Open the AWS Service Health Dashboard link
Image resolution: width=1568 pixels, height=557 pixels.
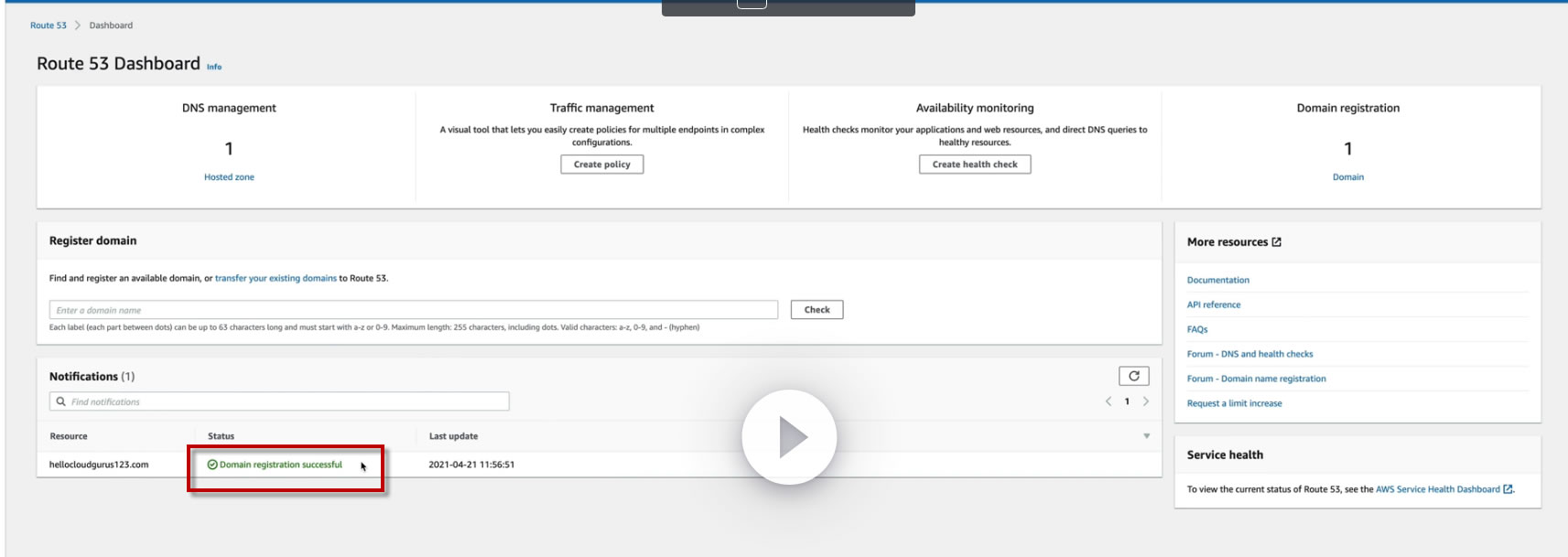[x=1437, y=489]
